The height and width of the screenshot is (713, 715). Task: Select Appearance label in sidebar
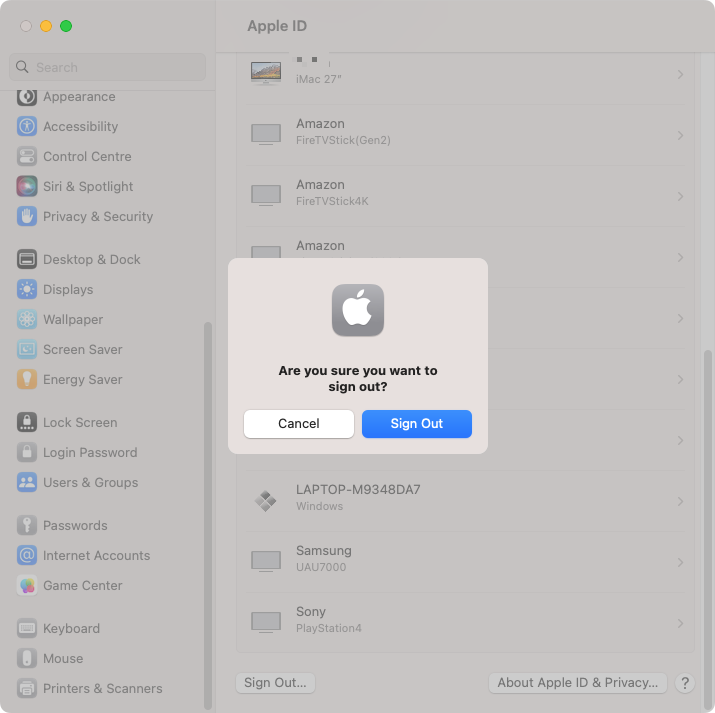tap(79, 97)
